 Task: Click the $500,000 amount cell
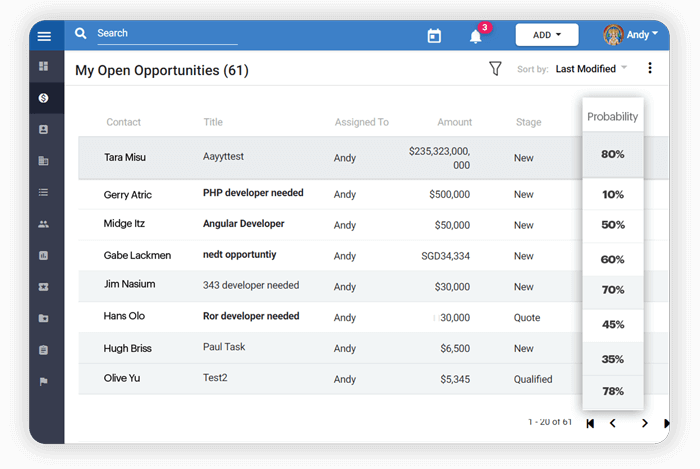coord(450,195)
